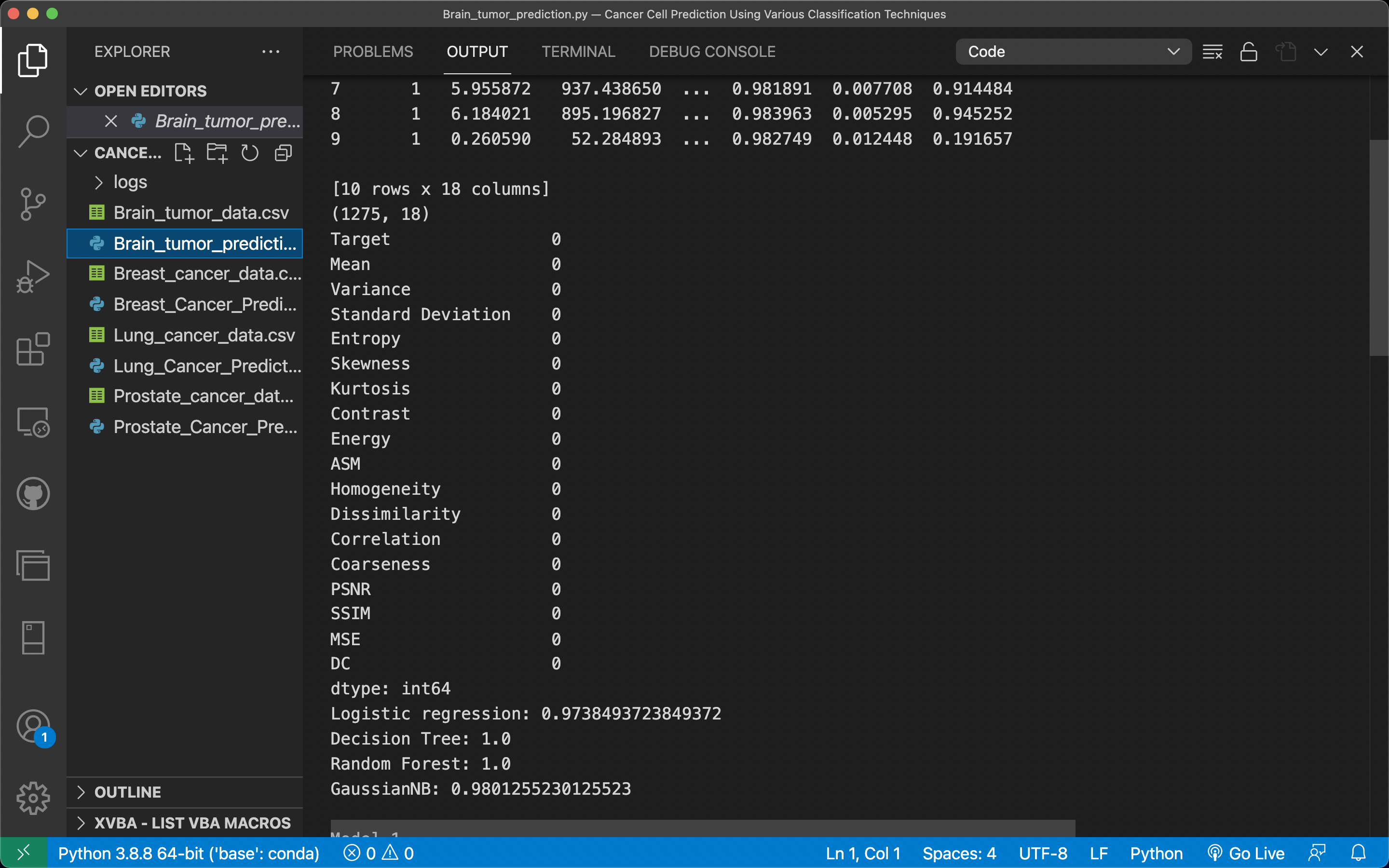The width and height of the screenshot is (1389, 868).
Task: Refresh the explorer file list
Action: 250,153
